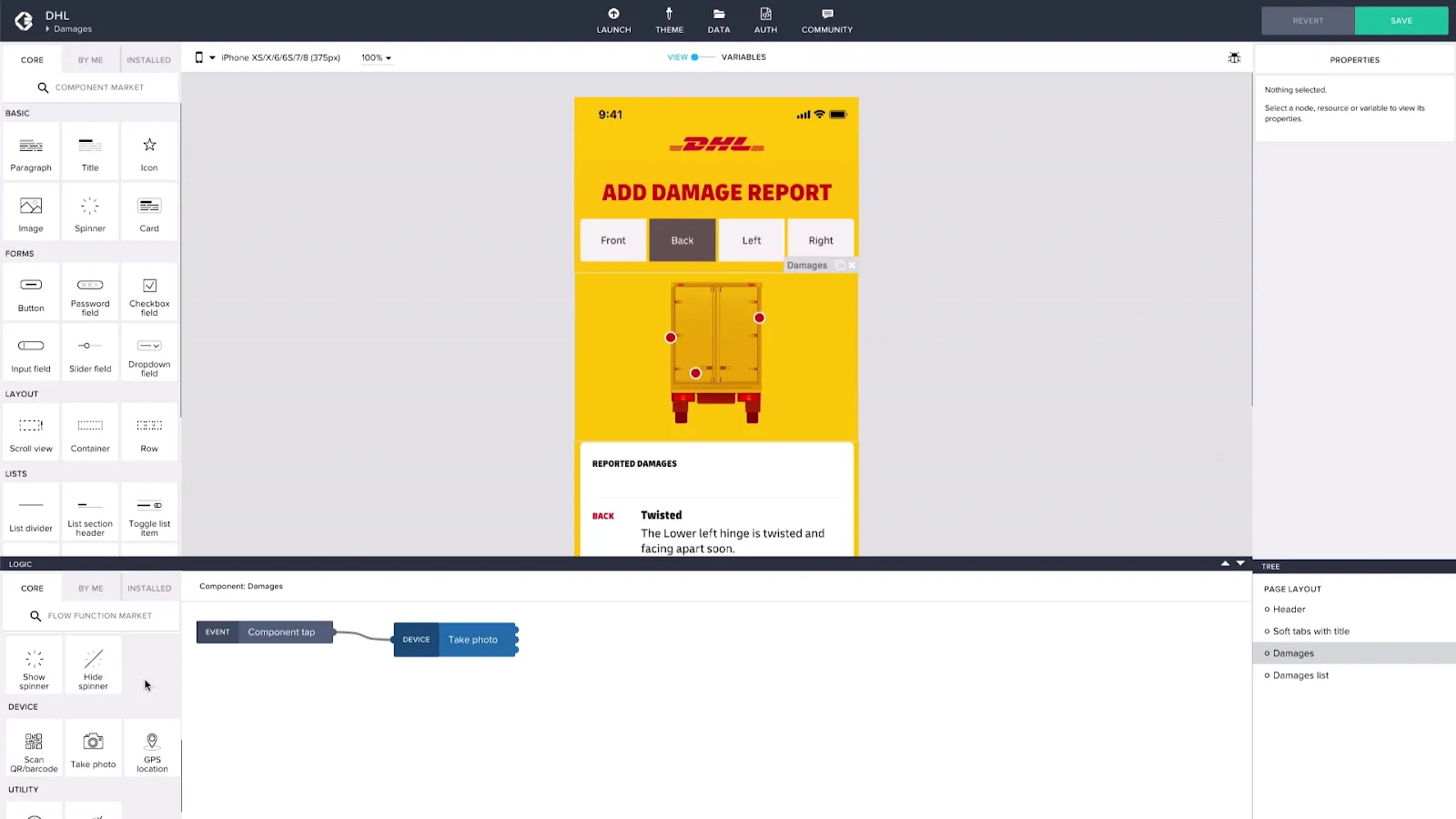The width and height of the screenshot is (1456, 819).
Task: Choose the star Icon component
Action: point(149,151)
